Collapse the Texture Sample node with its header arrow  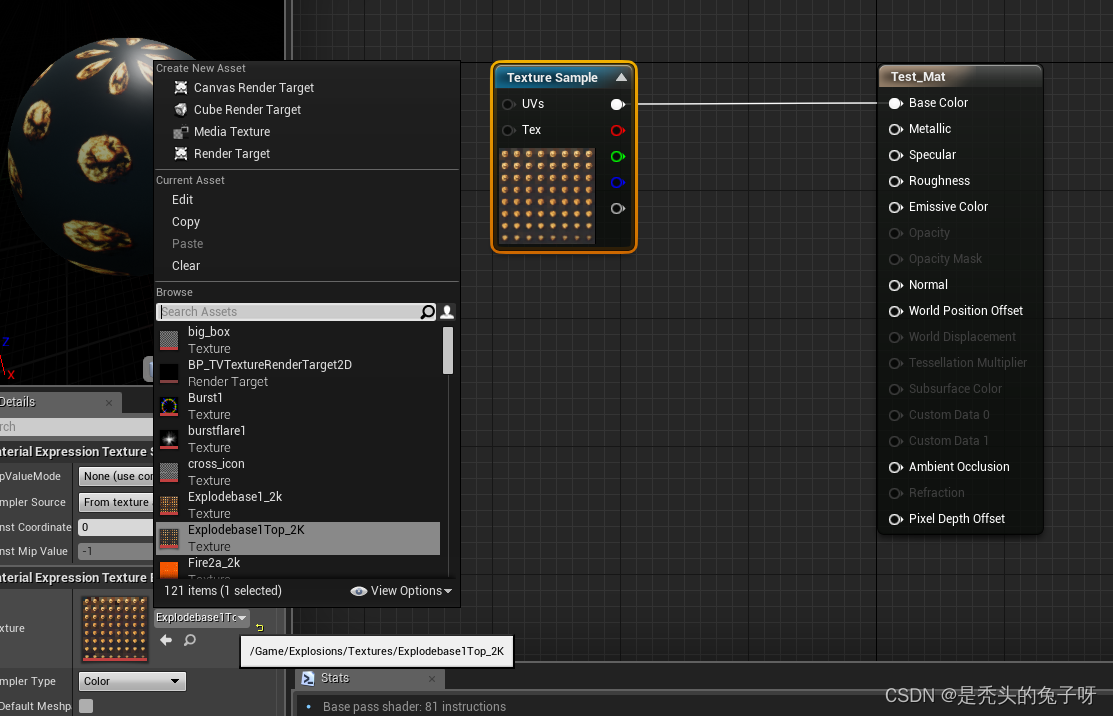pyautogui.click(x=621, y=77)
